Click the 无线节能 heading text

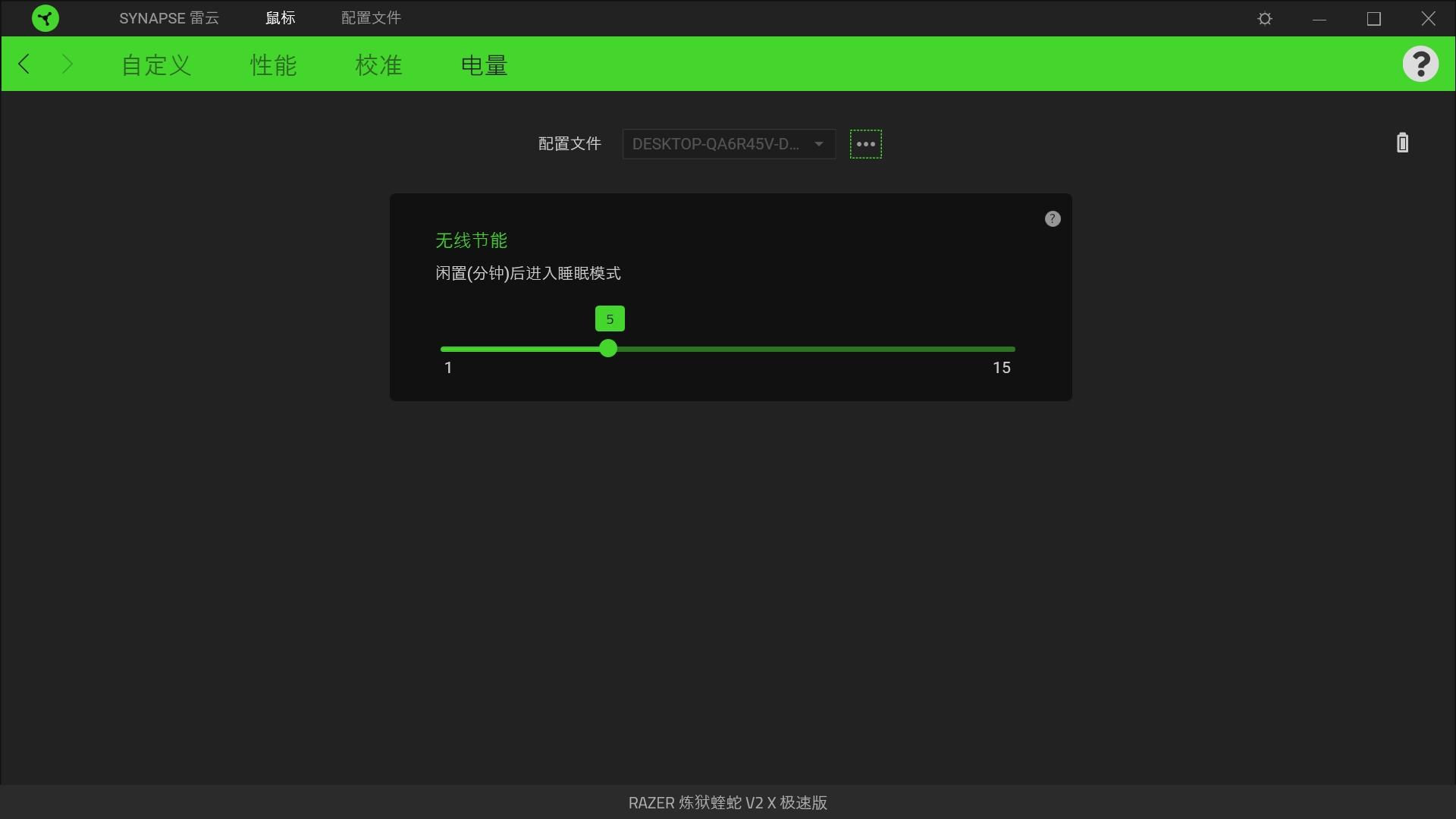coord(471,240)
